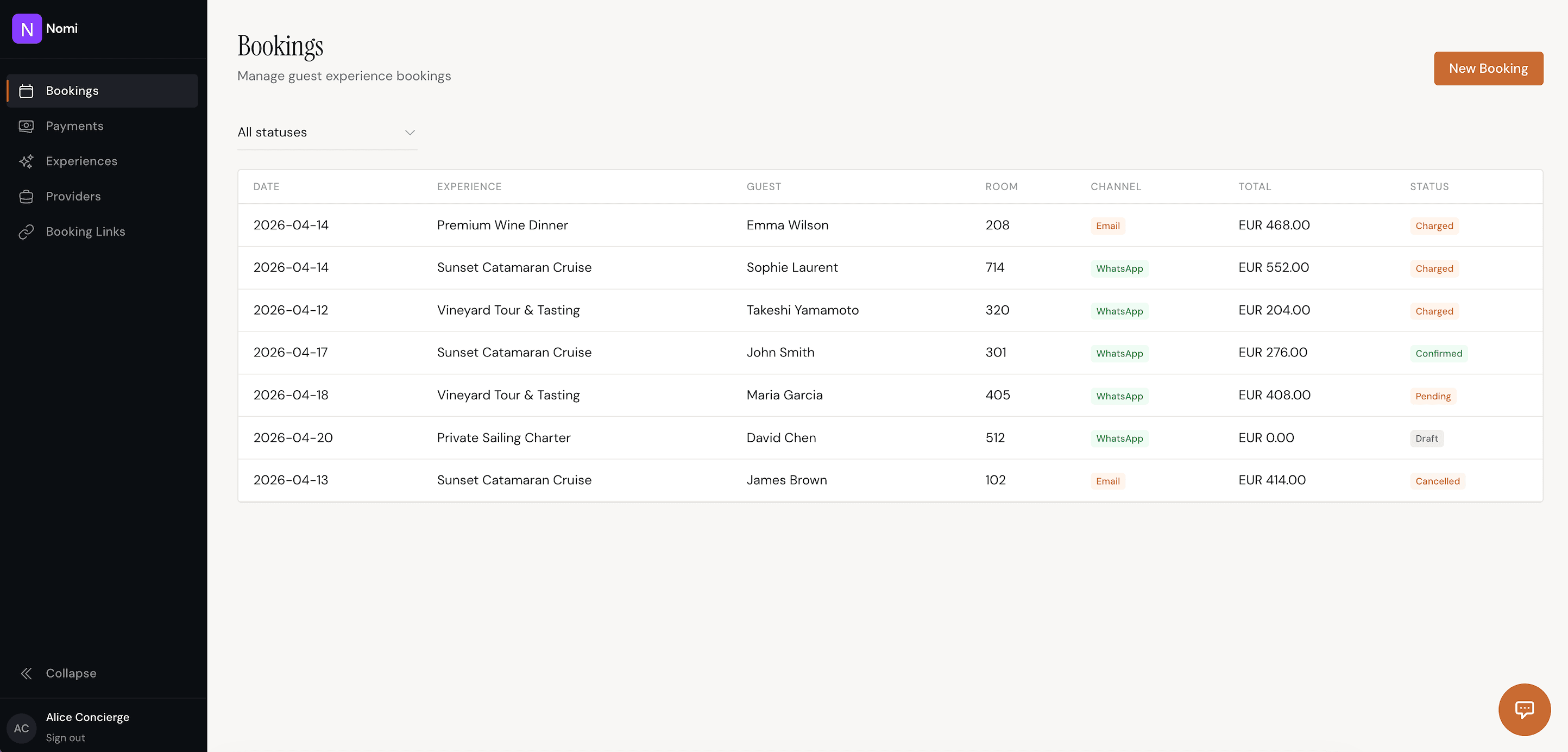1568x752 pixels.
Task: Collapse the sidebar using Collapse label
Action: [71, 673]
